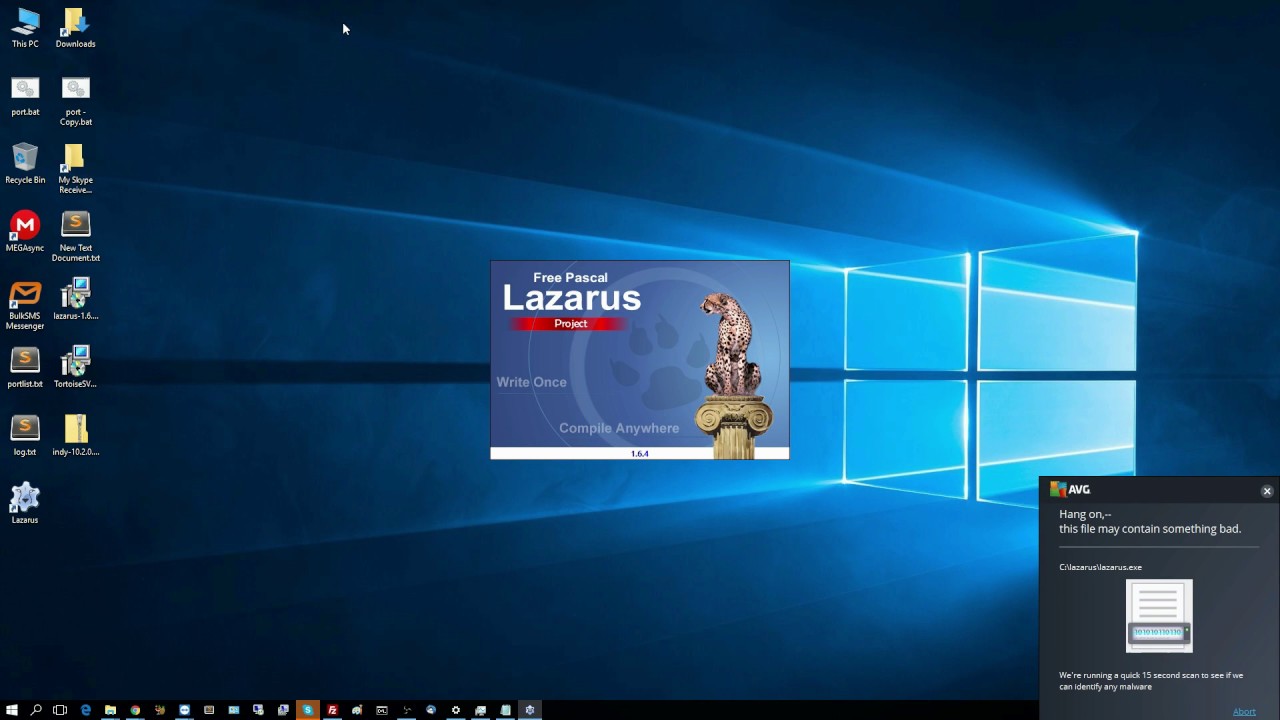Open Google Chrome from the taskbar
This screenshot has height=720, width=1280.
135,710
